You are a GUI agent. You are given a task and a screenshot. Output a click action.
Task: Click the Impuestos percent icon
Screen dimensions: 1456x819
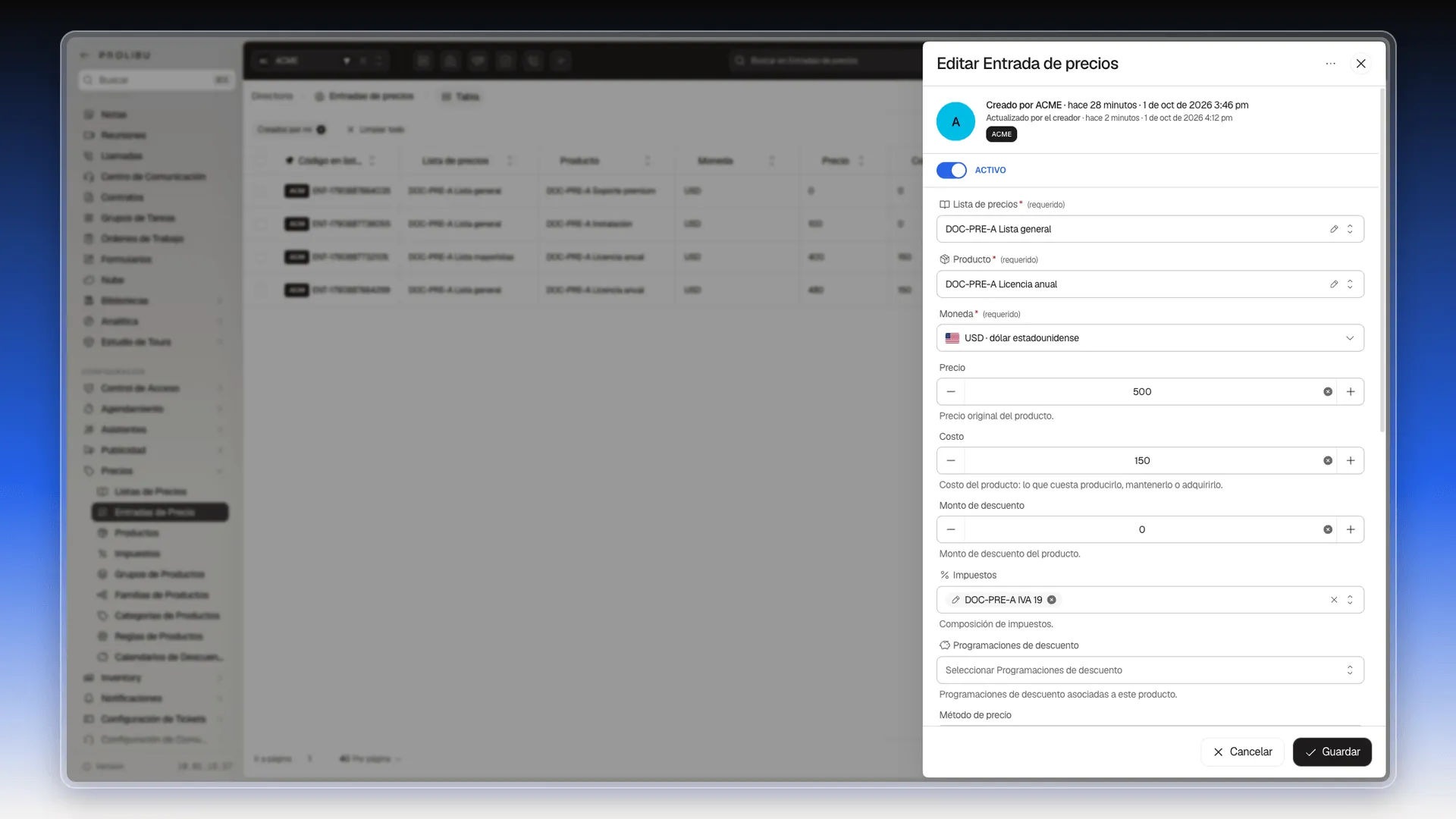click(944, 576)
